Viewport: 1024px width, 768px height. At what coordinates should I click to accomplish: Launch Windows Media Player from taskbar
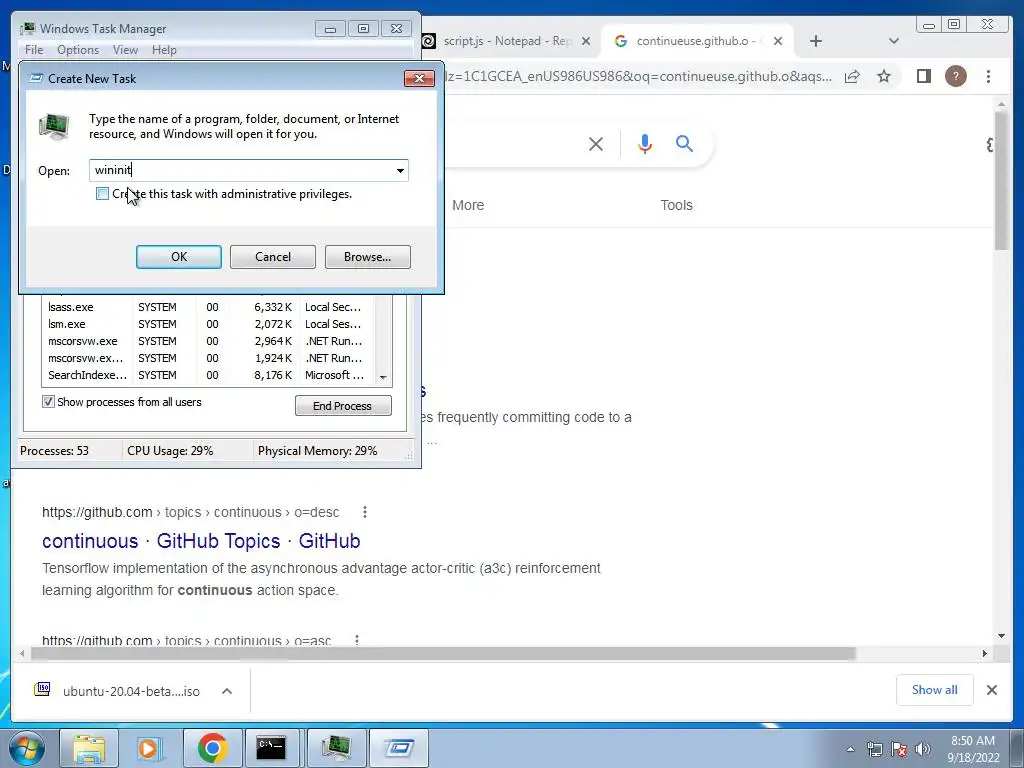(x=150, y=748)
